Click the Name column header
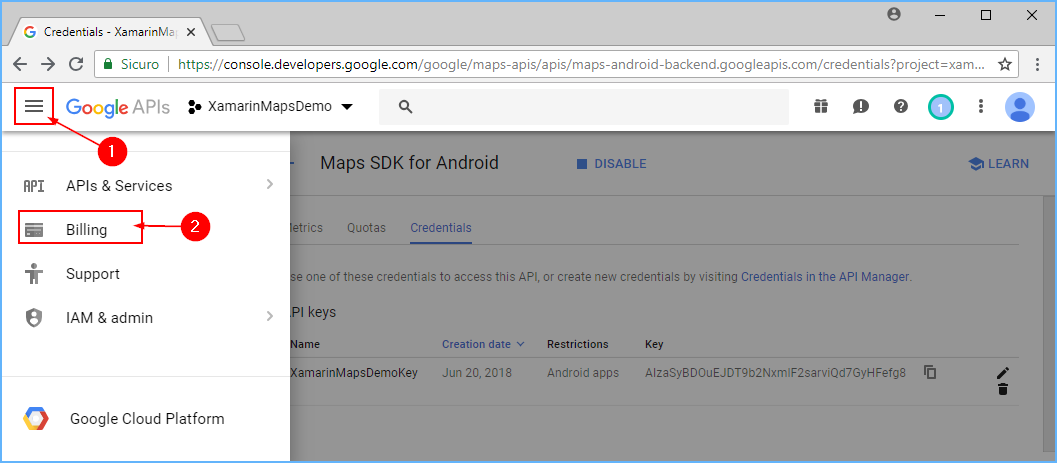 click(305, 344)
